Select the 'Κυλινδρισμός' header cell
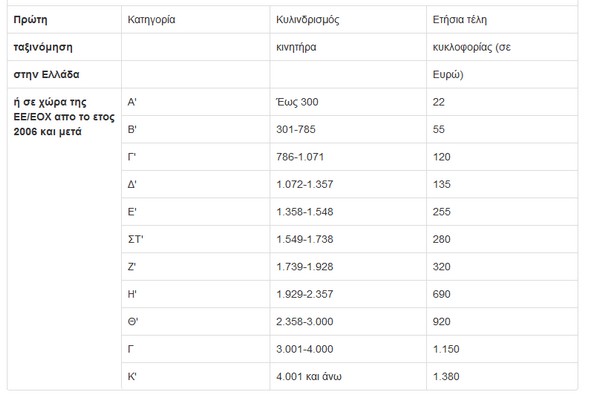Viewport: 600px width, 401px height. coord(312,19)
